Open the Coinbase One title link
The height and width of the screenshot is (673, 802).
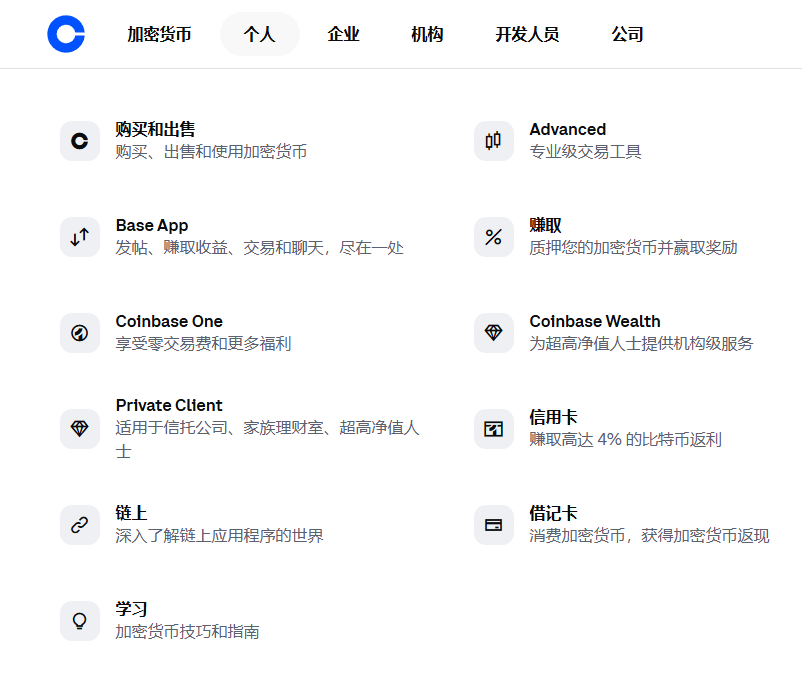click(x=169, y=321)
